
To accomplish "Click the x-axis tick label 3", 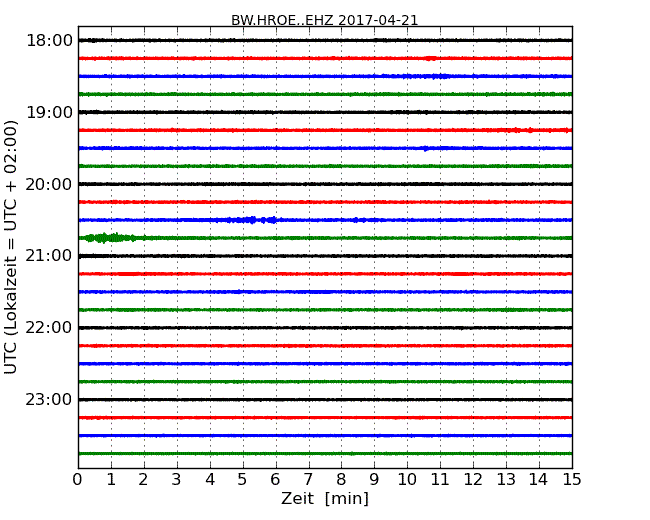I will pyautogui.click(x=177, y=480).
